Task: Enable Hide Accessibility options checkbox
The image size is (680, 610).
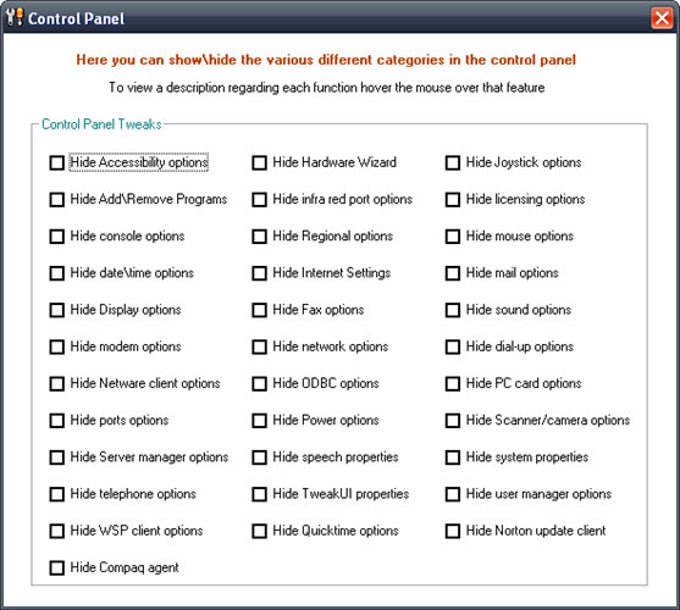Action: [x=57, y=163]
